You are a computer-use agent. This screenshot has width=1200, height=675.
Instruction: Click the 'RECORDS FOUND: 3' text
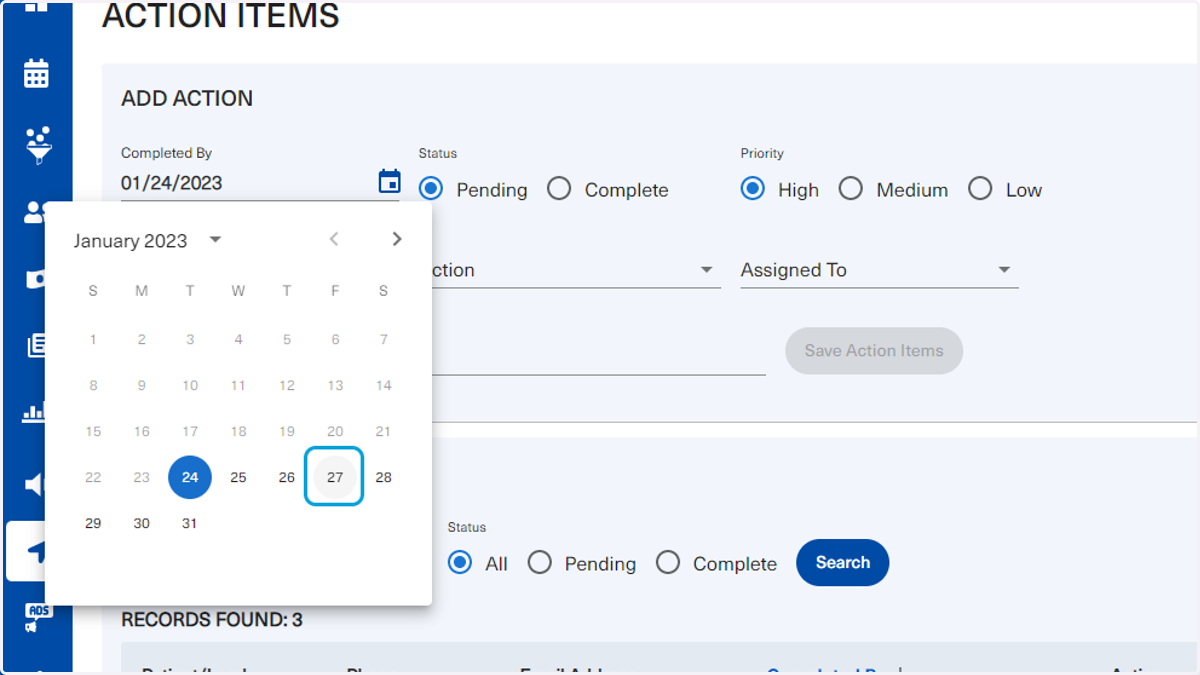click(x=212, y=620)
